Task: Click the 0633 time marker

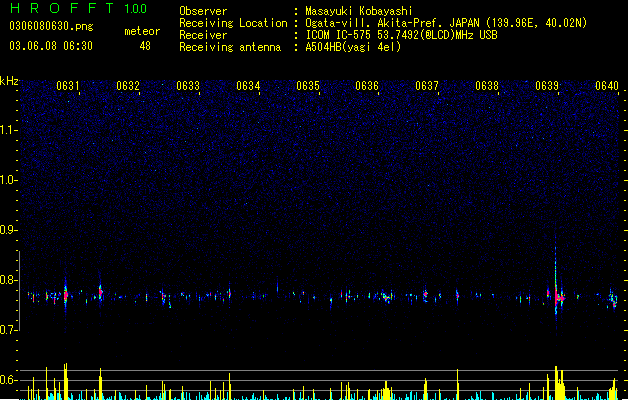Action: pos(188,86)
